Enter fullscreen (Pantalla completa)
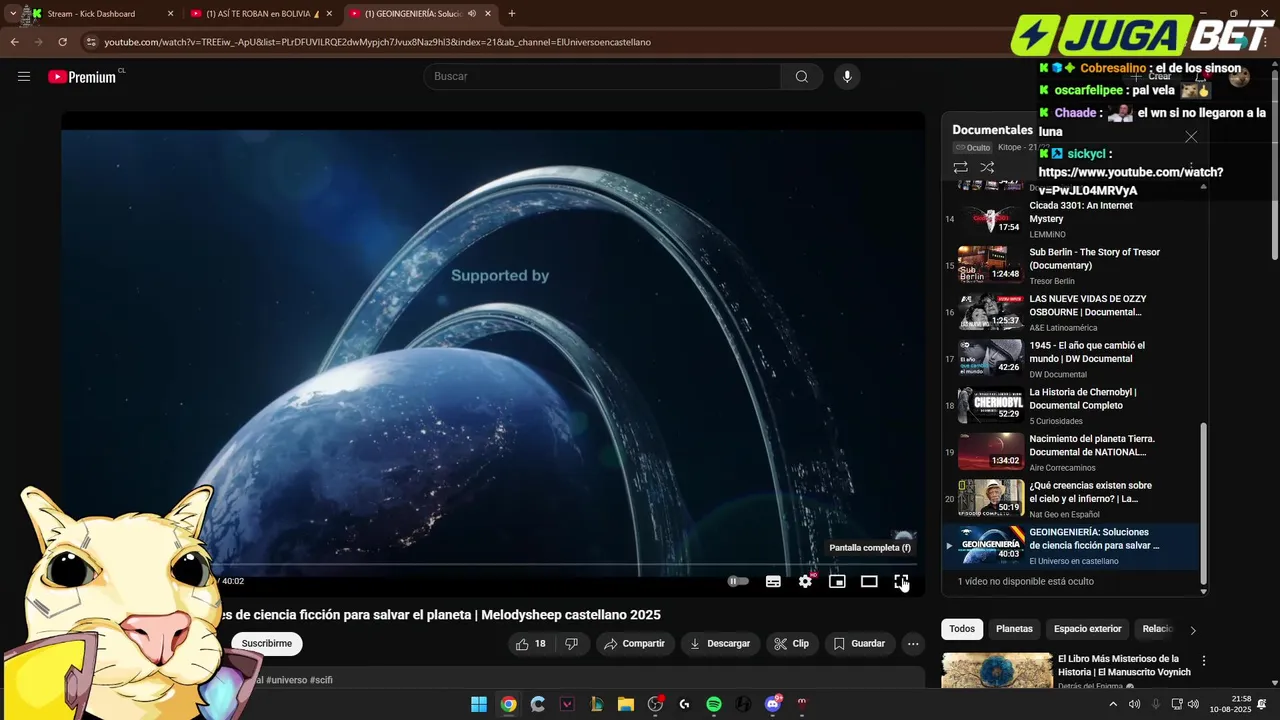1280x720 pixels. 901,581
